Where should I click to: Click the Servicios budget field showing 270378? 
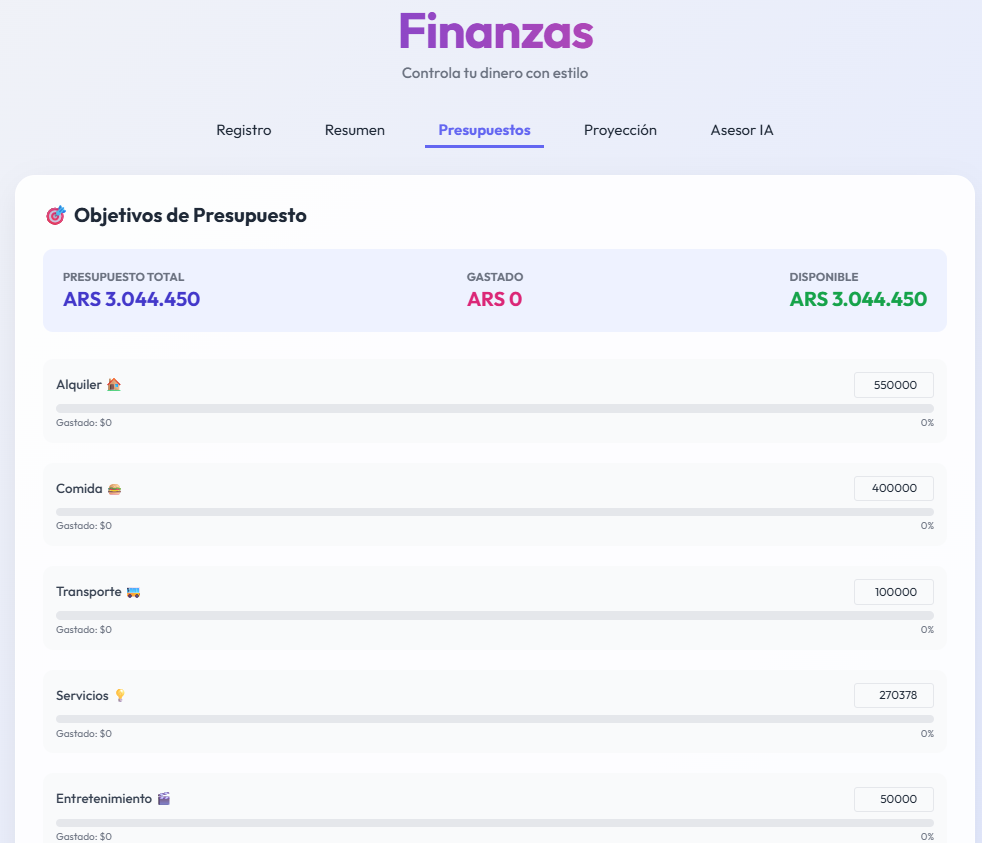[x=894, y=695]
